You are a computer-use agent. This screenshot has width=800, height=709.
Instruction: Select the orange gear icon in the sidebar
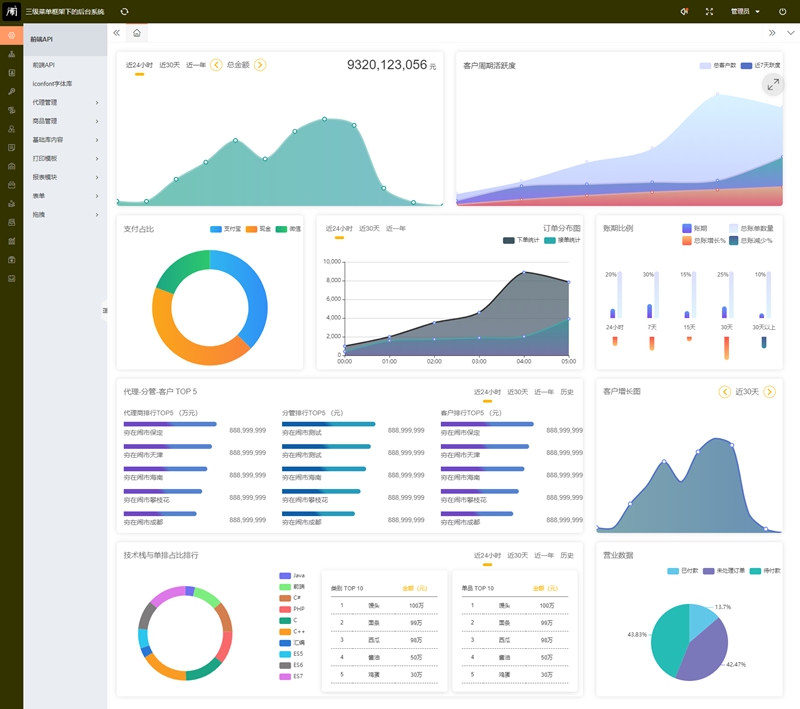[11, 36]
